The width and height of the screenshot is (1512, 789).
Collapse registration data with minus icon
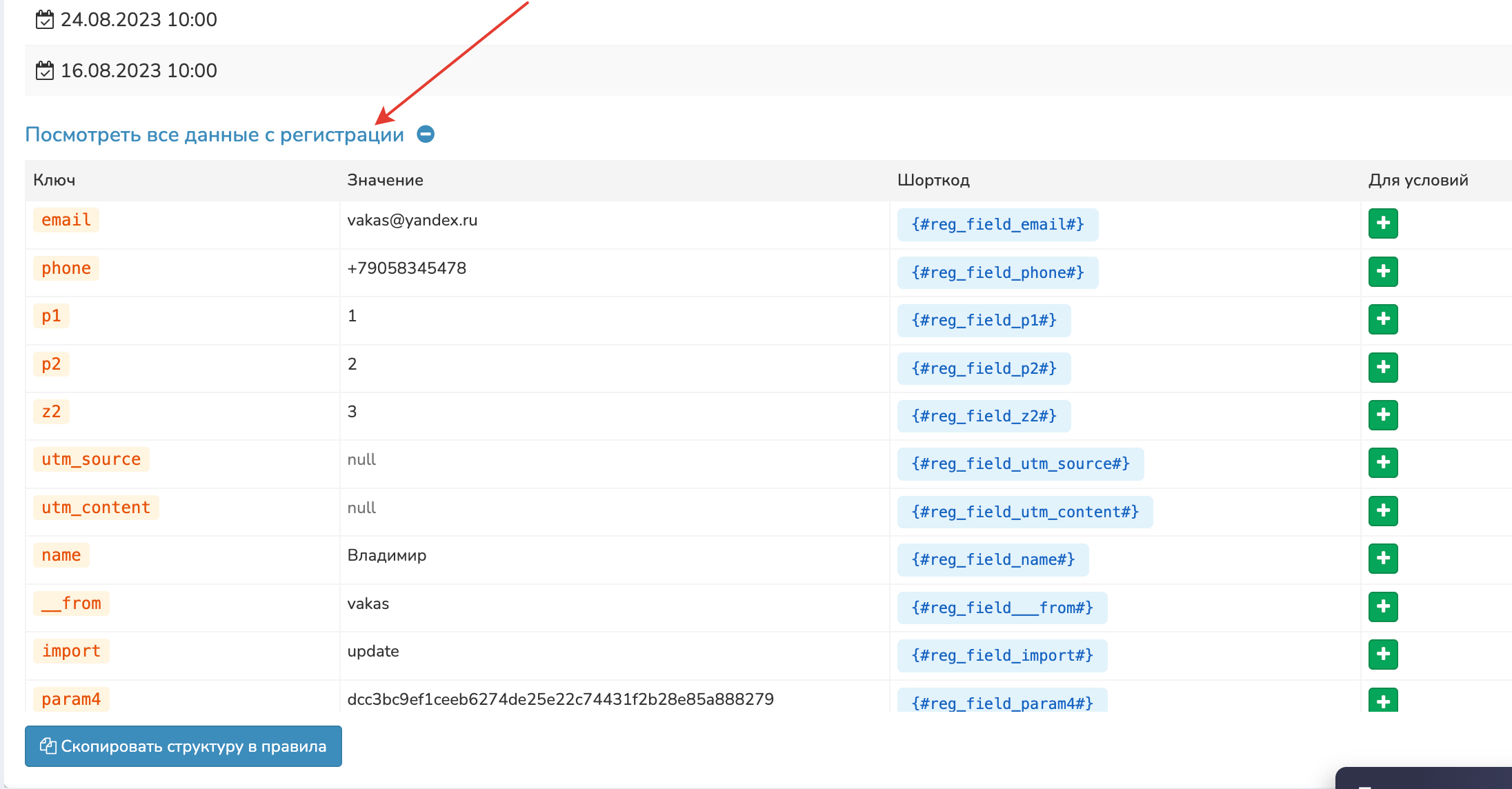point(426,134)
